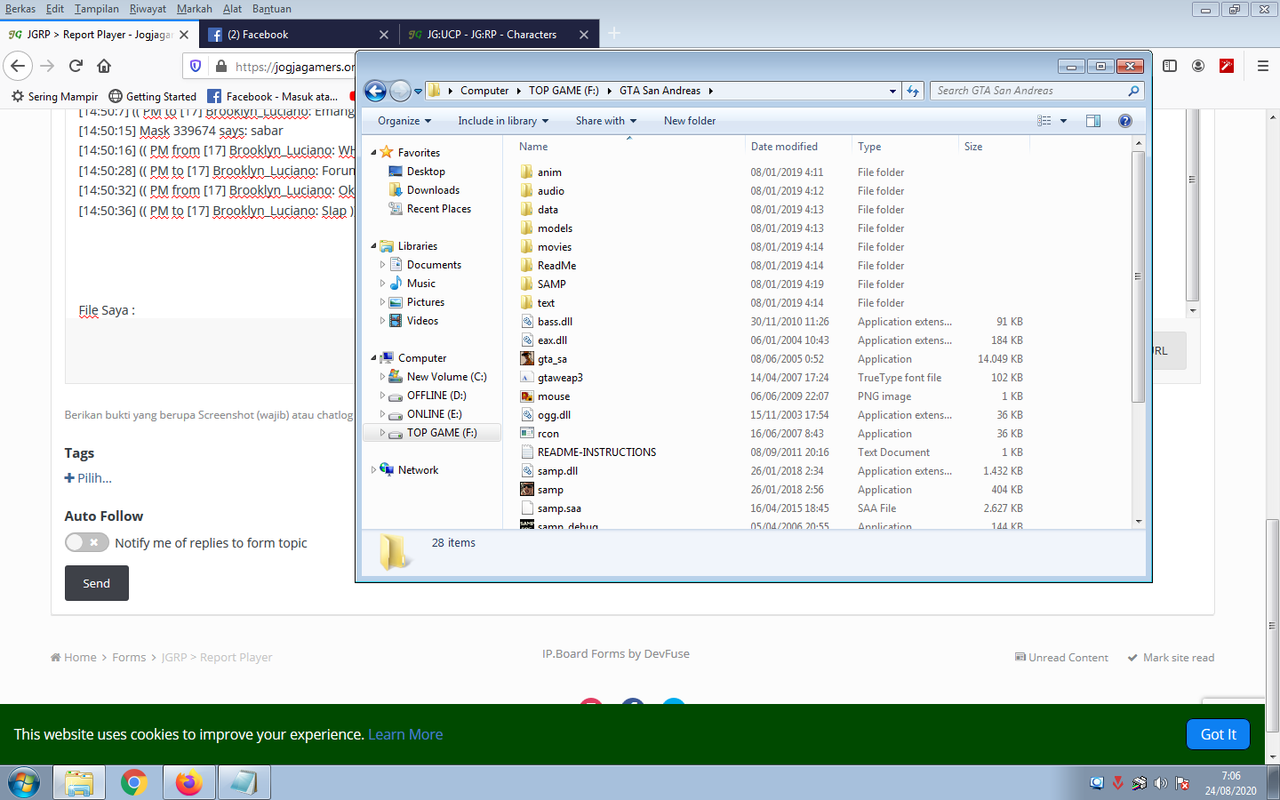Select the mouse PNG image
This screenshot has width=1280, height=800.
[553, 397]
